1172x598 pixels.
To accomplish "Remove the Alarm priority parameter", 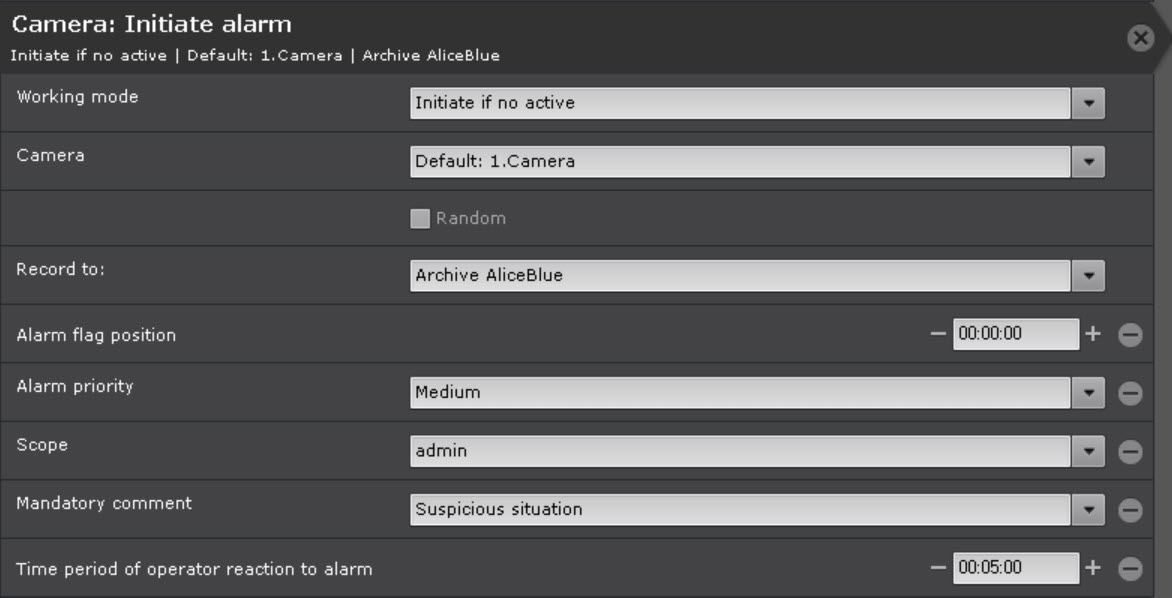I will click(x=1130, y=394).
